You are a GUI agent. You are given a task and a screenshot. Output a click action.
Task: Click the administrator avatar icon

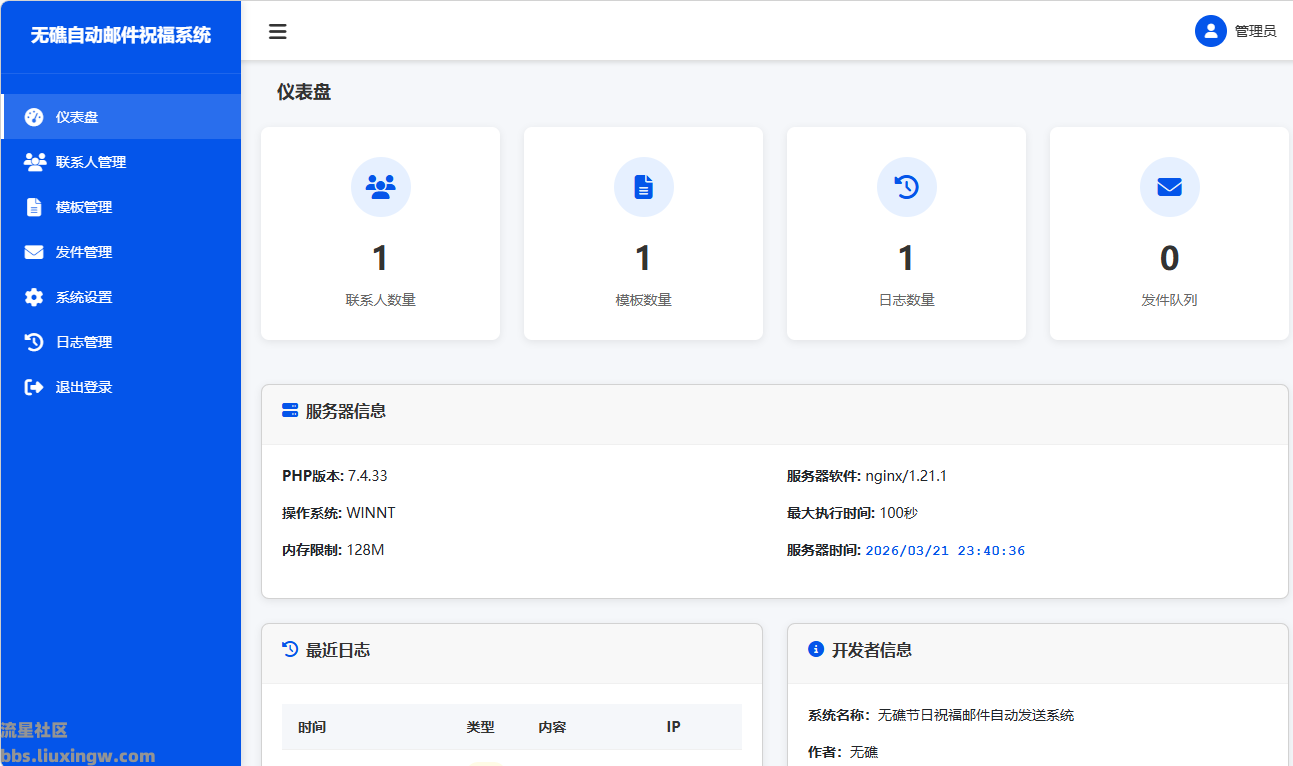click(x=1211, y=31)
